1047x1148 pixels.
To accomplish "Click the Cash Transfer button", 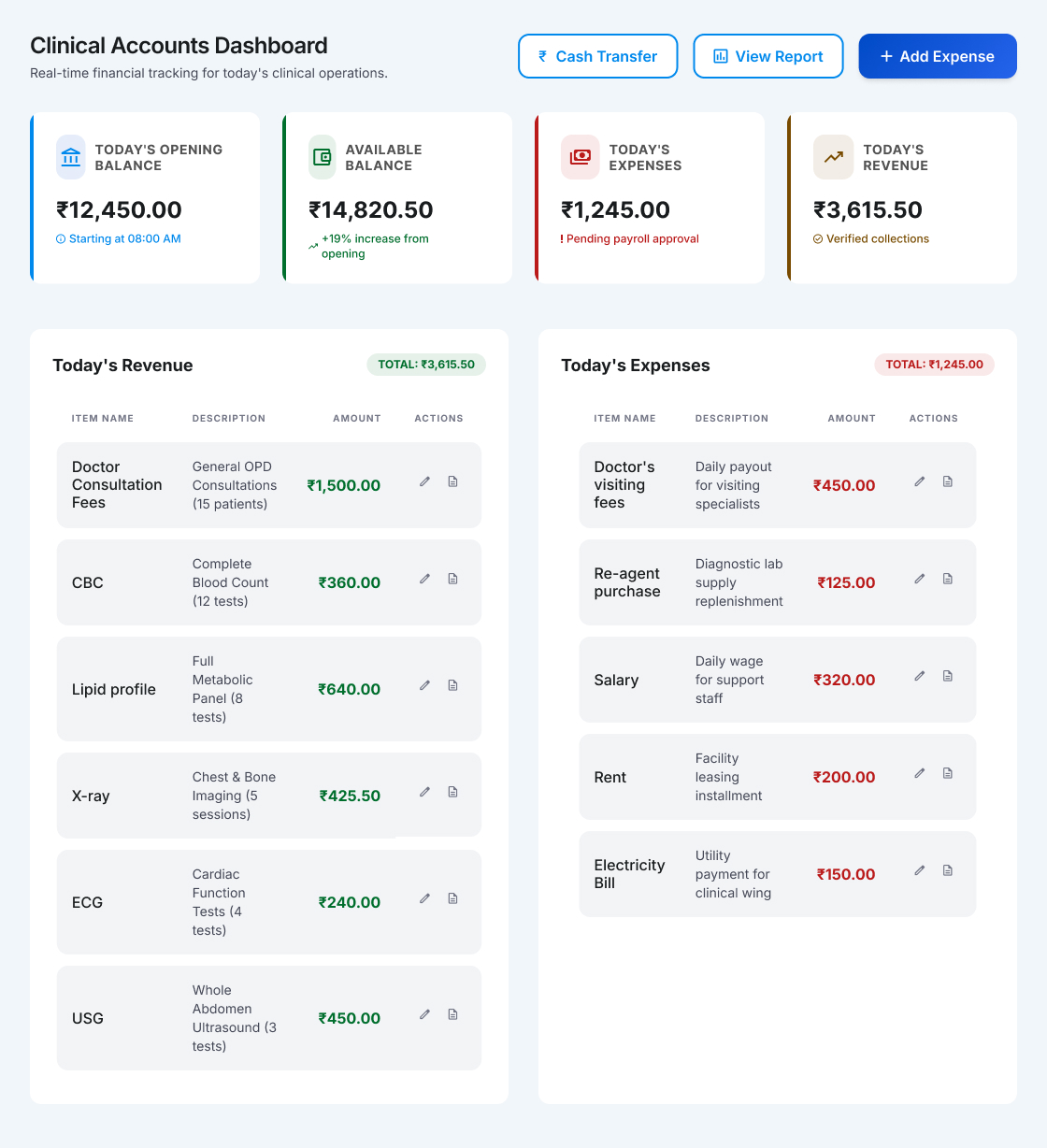I will point(598,56).
